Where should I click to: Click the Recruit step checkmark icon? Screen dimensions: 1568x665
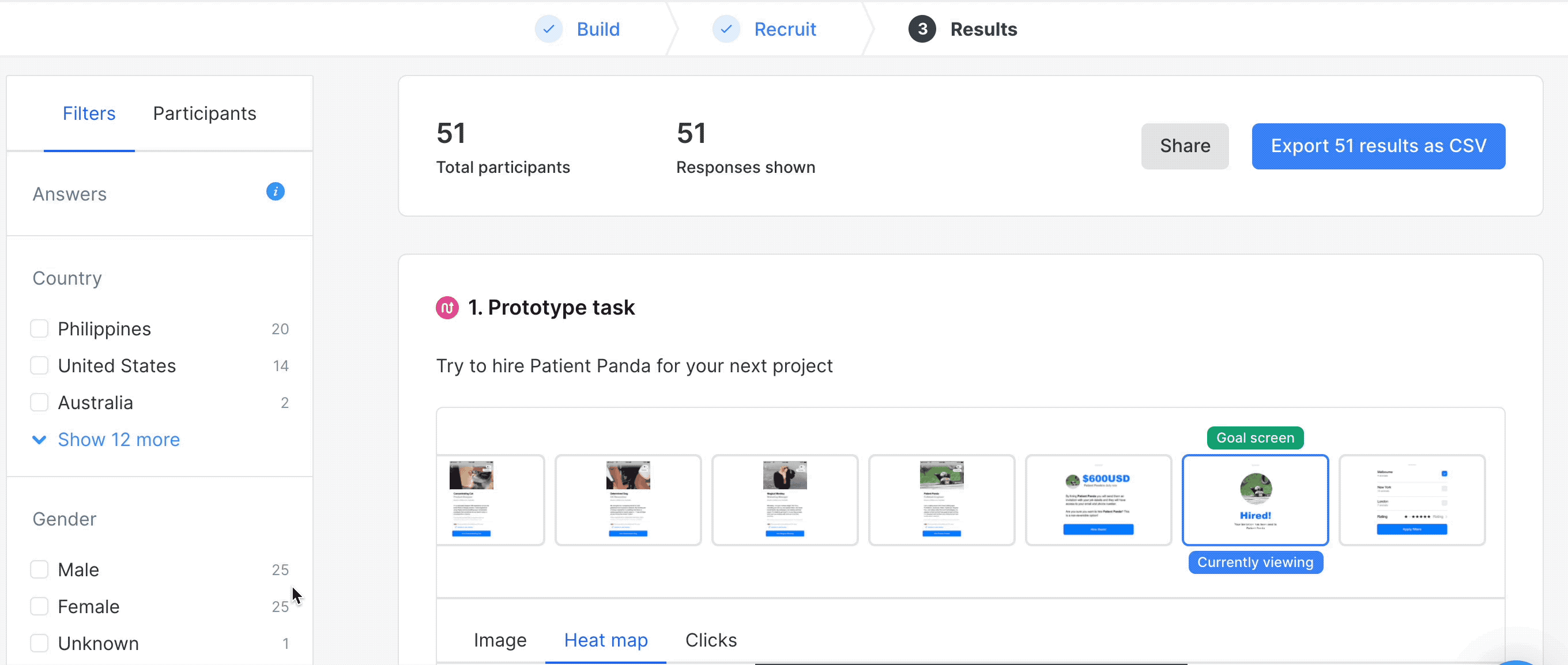click(726, 29)
